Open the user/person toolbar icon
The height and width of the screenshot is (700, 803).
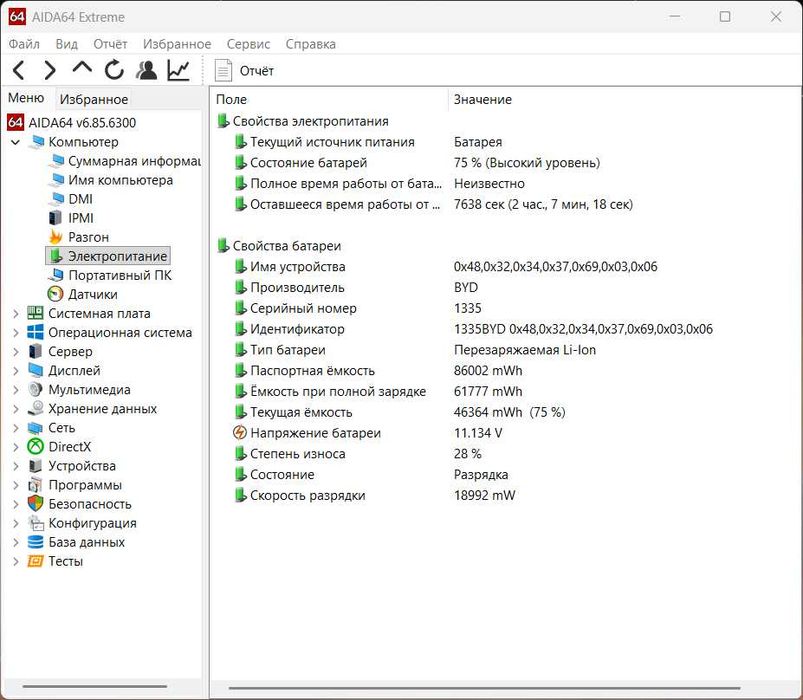pyautogui.click(x=146, y=70)
